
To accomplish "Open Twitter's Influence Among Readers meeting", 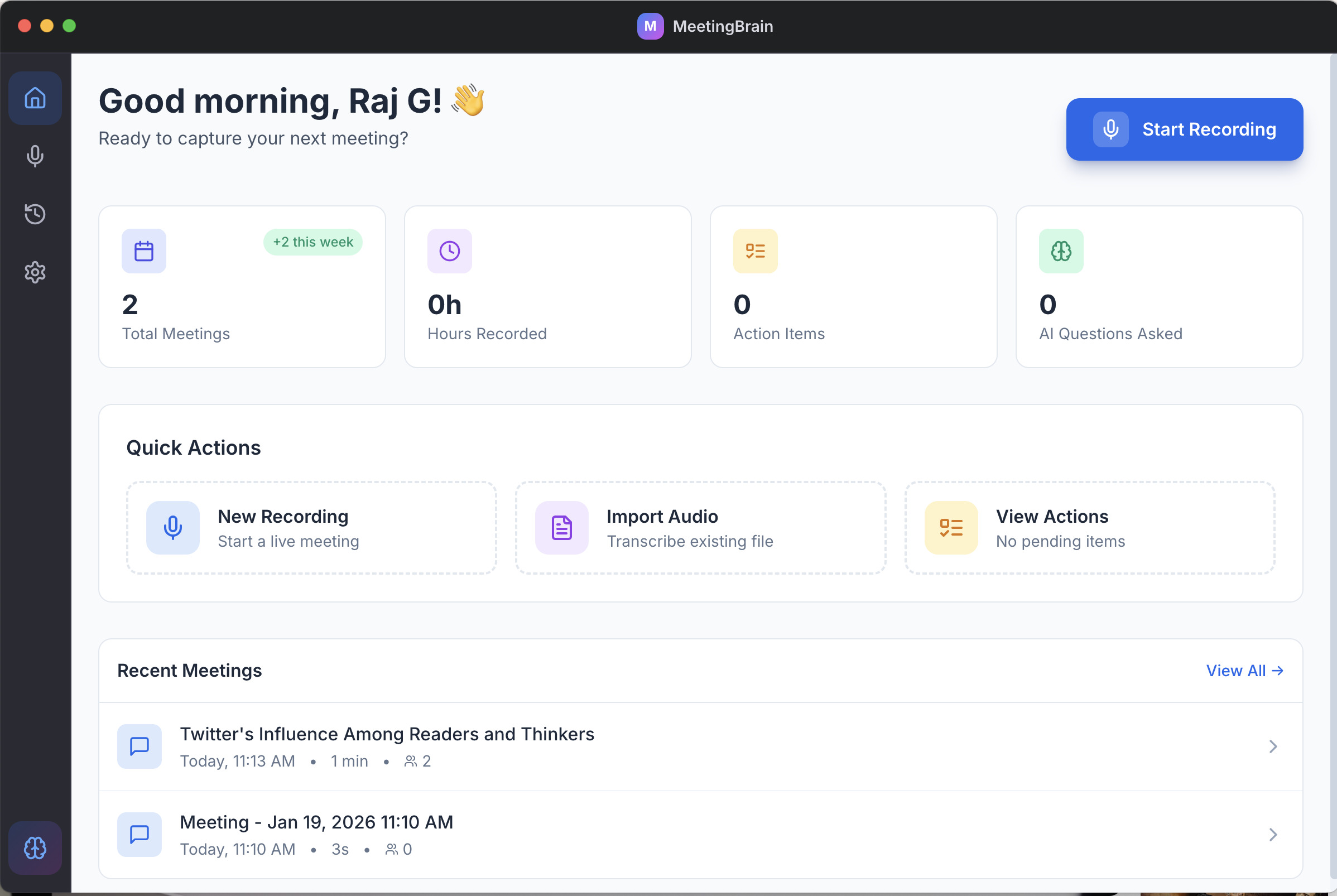I will point(387,734).
